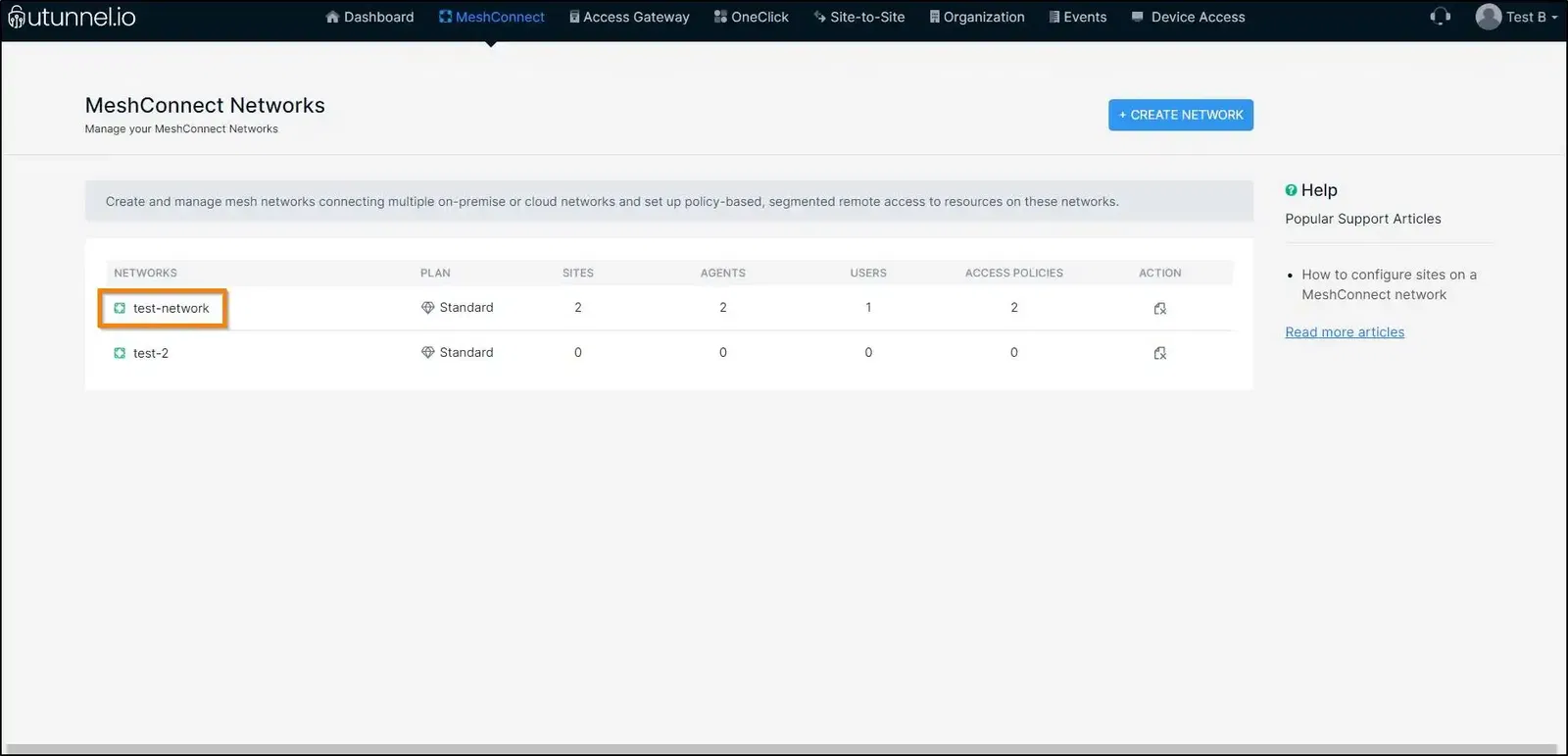Image resolution: width=1568 pixels, height=756 pixels.
Task: Click the OneClick grid icon
Action: click(x=720, y=17)
